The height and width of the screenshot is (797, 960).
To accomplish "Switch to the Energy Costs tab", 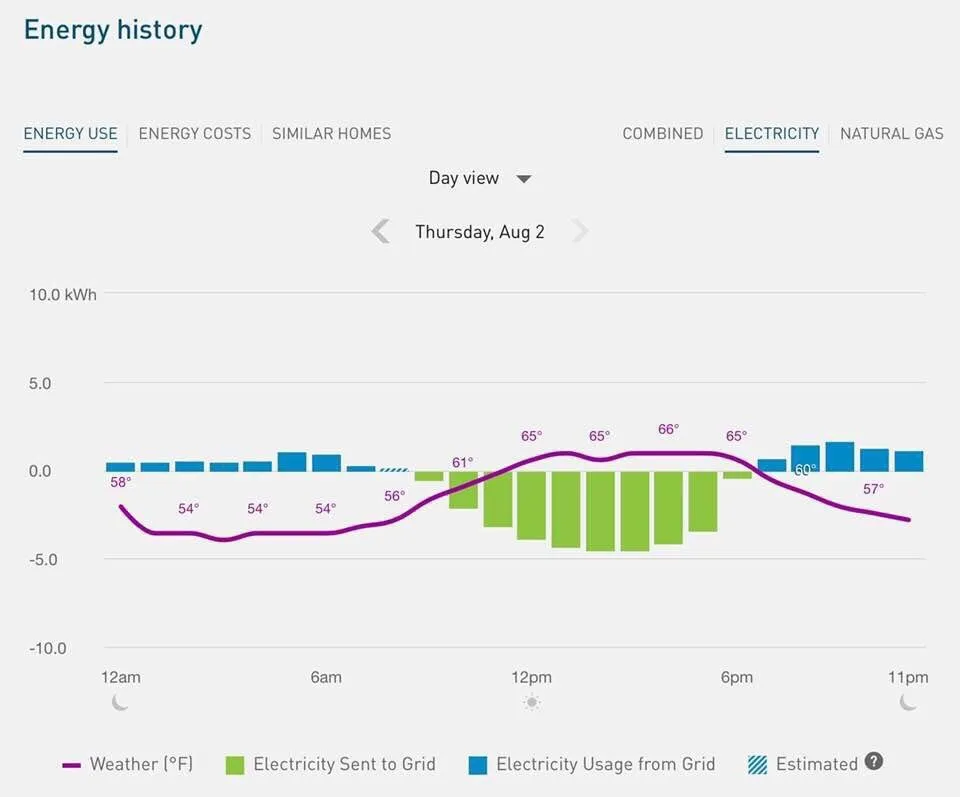I will point(195,133).
